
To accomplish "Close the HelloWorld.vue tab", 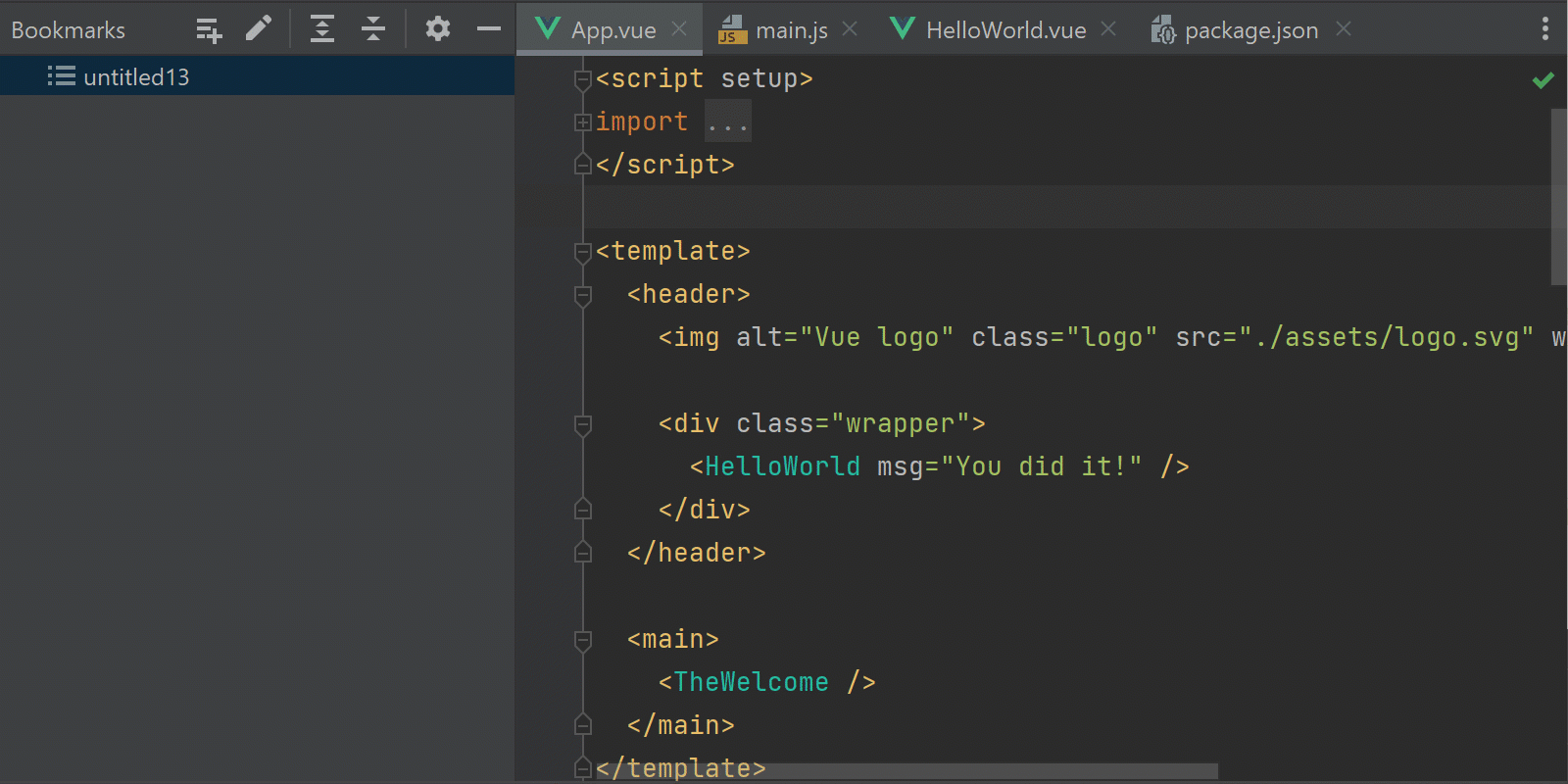I will click(1108, 29).
